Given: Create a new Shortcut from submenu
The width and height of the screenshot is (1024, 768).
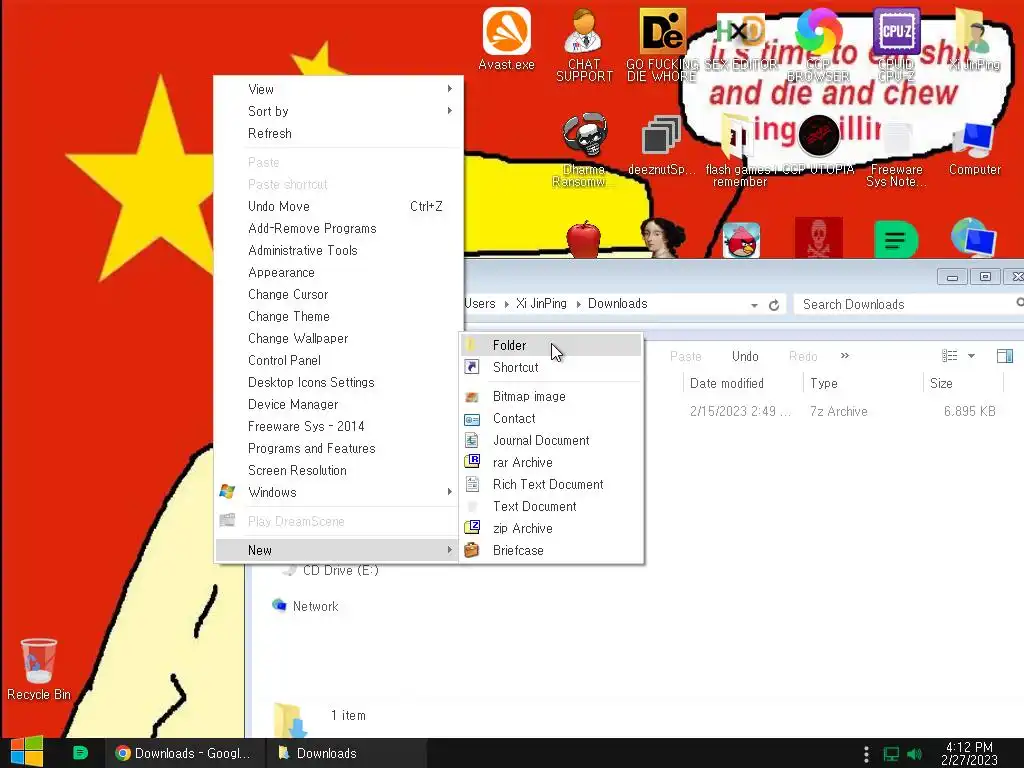Looking at the screenshot, I should point(551,367).
